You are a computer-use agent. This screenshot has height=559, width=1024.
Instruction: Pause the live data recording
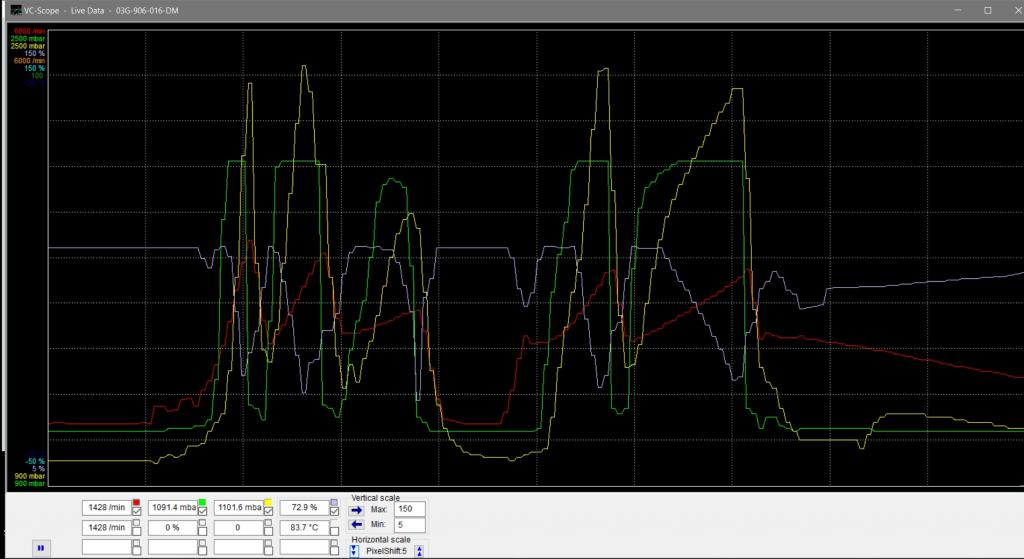click(x=40, y=548)
